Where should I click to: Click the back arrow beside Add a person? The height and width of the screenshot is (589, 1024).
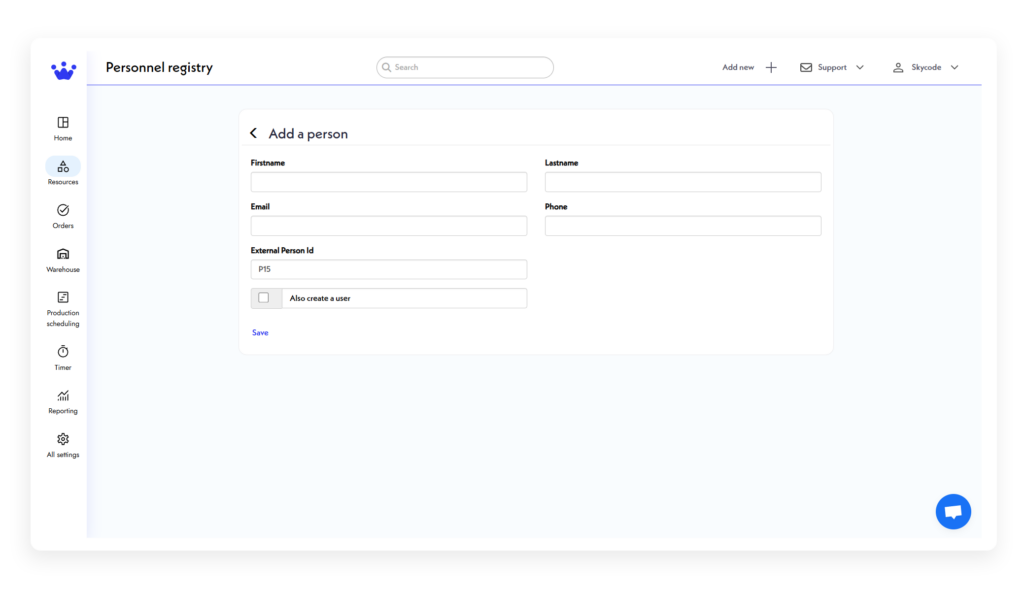254,133
